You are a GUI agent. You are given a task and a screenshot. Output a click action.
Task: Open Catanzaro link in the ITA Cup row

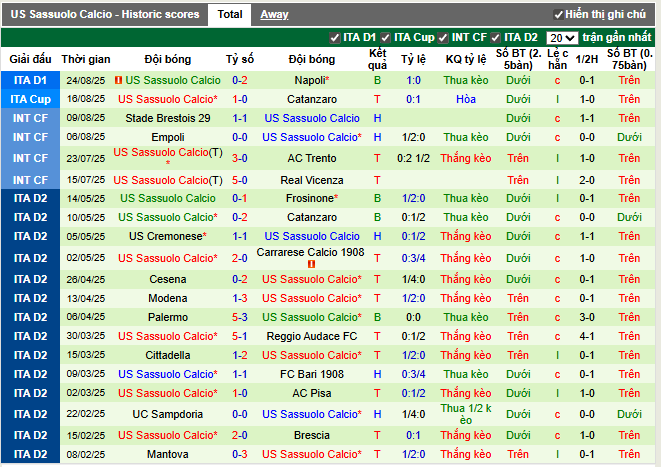[312, 99]
